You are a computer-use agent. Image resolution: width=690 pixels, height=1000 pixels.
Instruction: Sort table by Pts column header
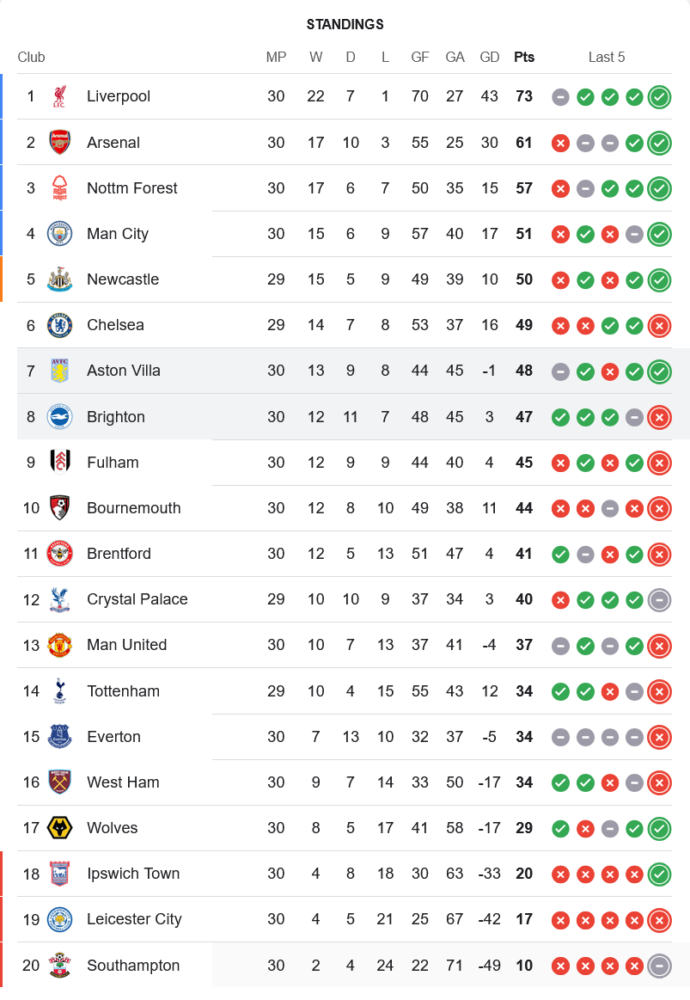tap(524, 57)
